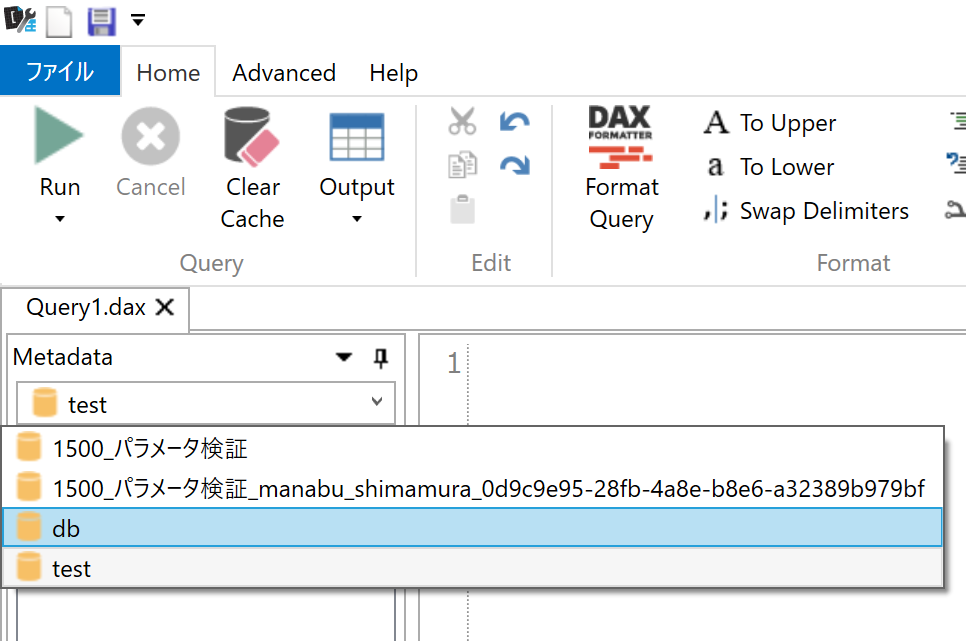The width and height of the screenshot is (966, 641).
Task: Open the quick access toolbar customize arrow
Action: (x=138, y=21)
